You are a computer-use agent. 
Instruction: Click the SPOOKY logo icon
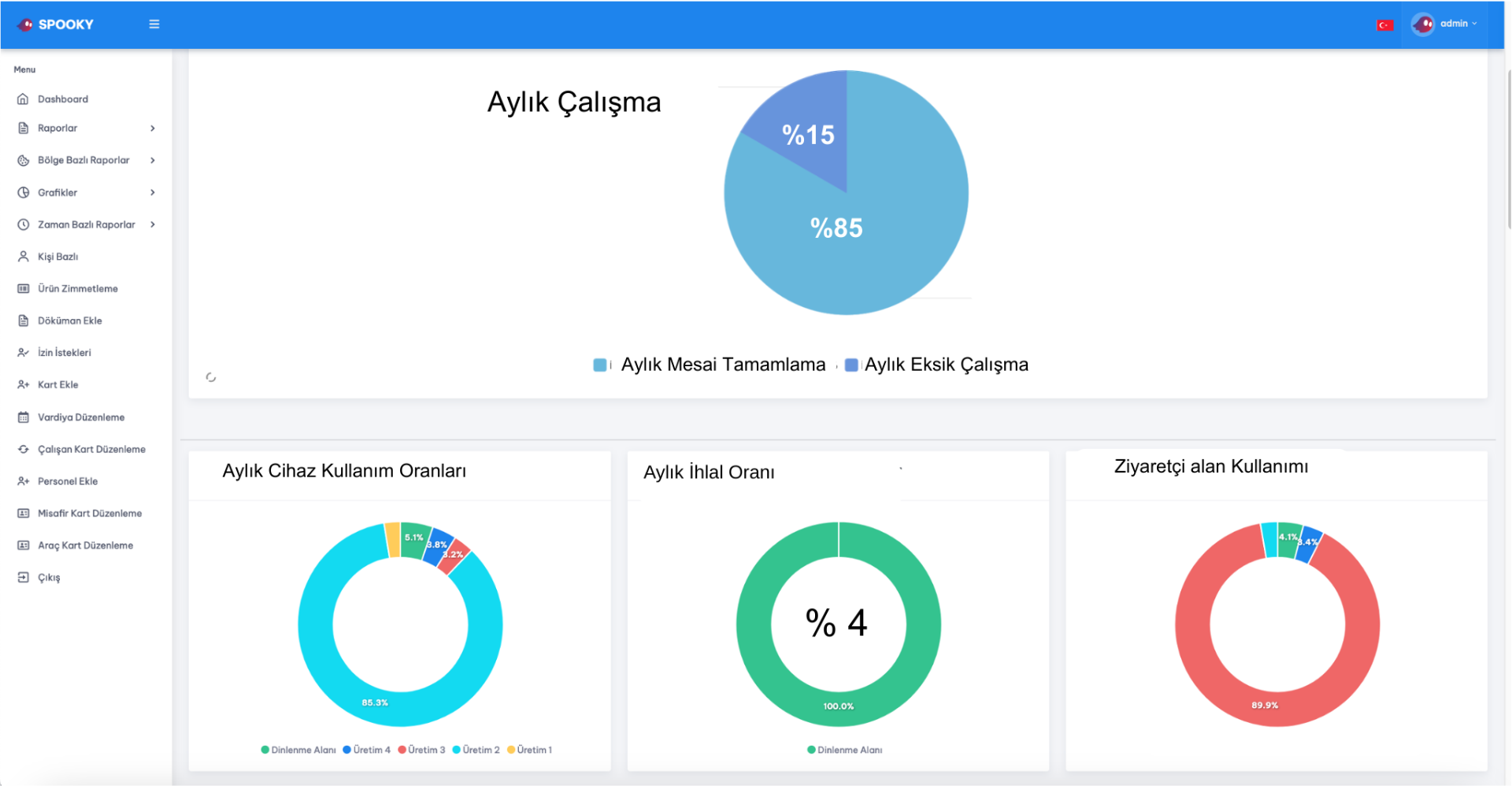click(25, 24)
